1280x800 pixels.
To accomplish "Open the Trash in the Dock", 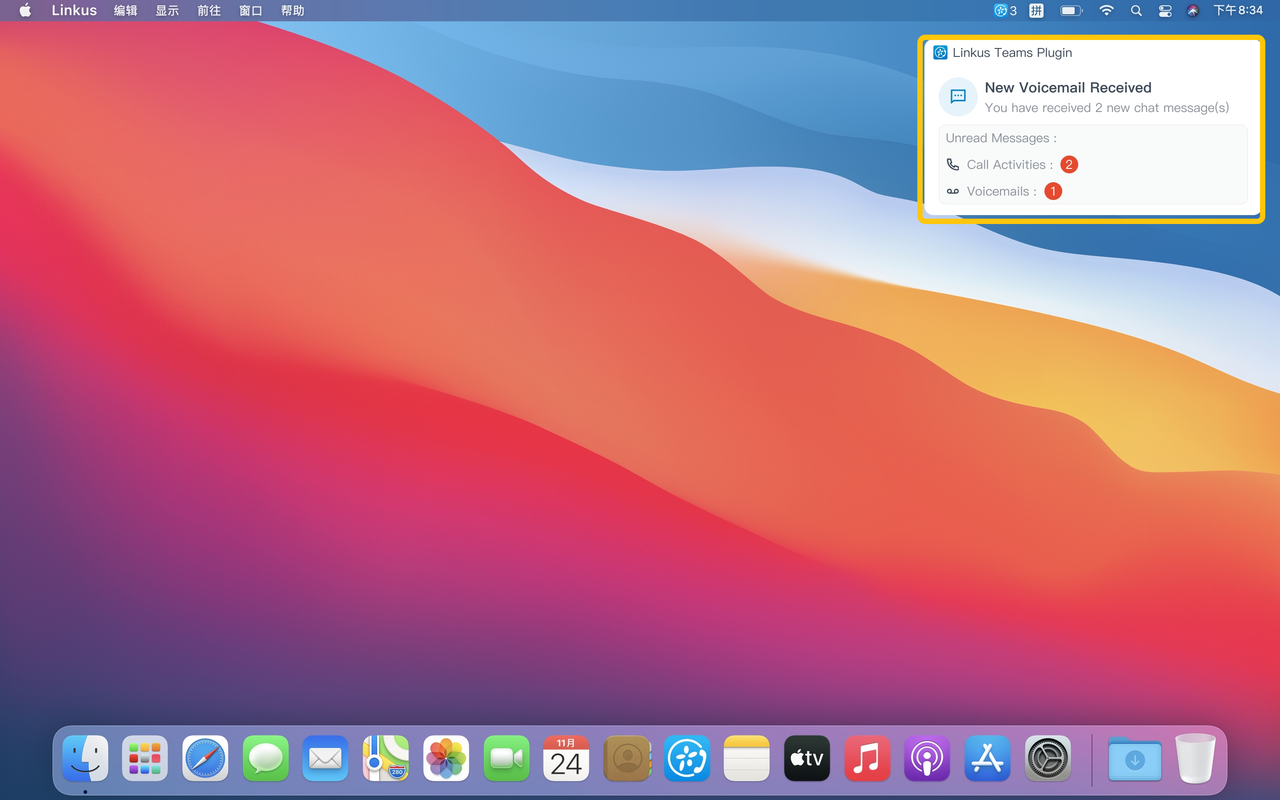I will (1195, 759).
